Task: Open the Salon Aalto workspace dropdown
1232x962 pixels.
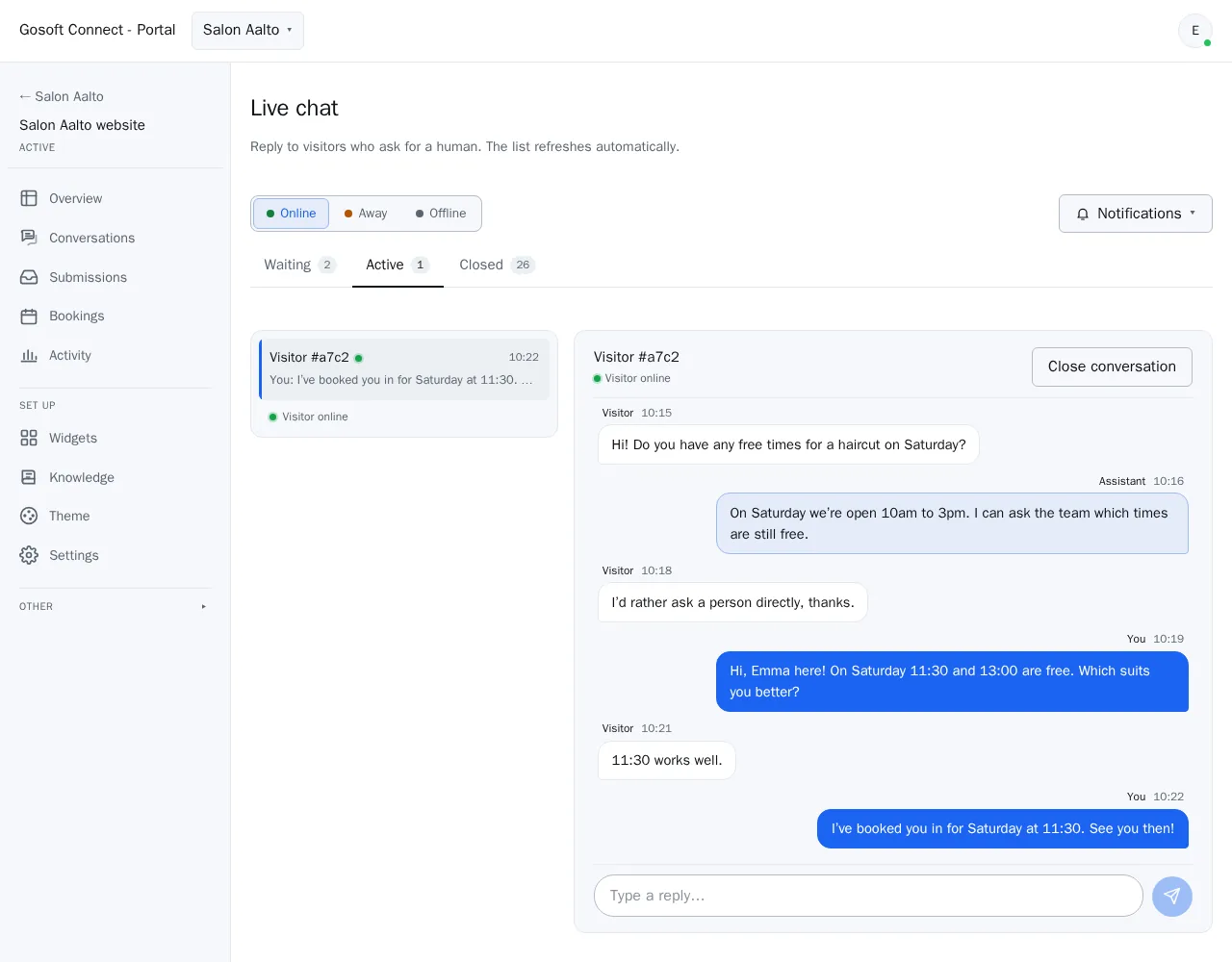Action: 247,31
